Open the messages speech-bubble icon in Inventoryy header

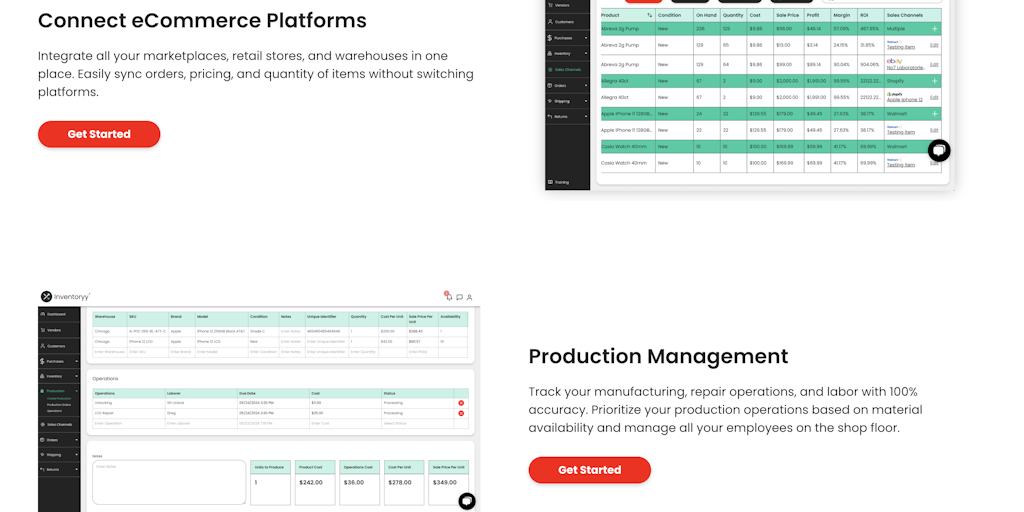pos(459,297)
